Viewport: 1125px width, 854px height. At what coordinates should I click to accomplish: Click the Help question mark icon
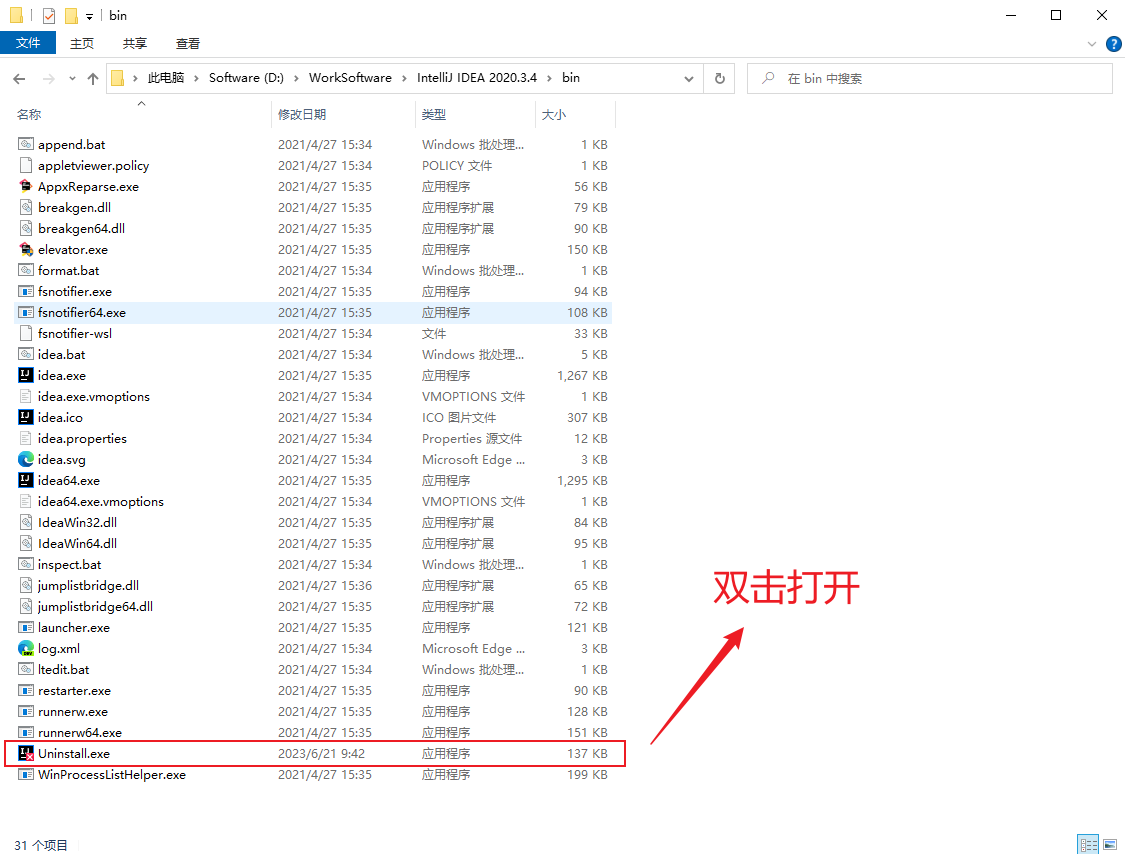click(1113, 44)
